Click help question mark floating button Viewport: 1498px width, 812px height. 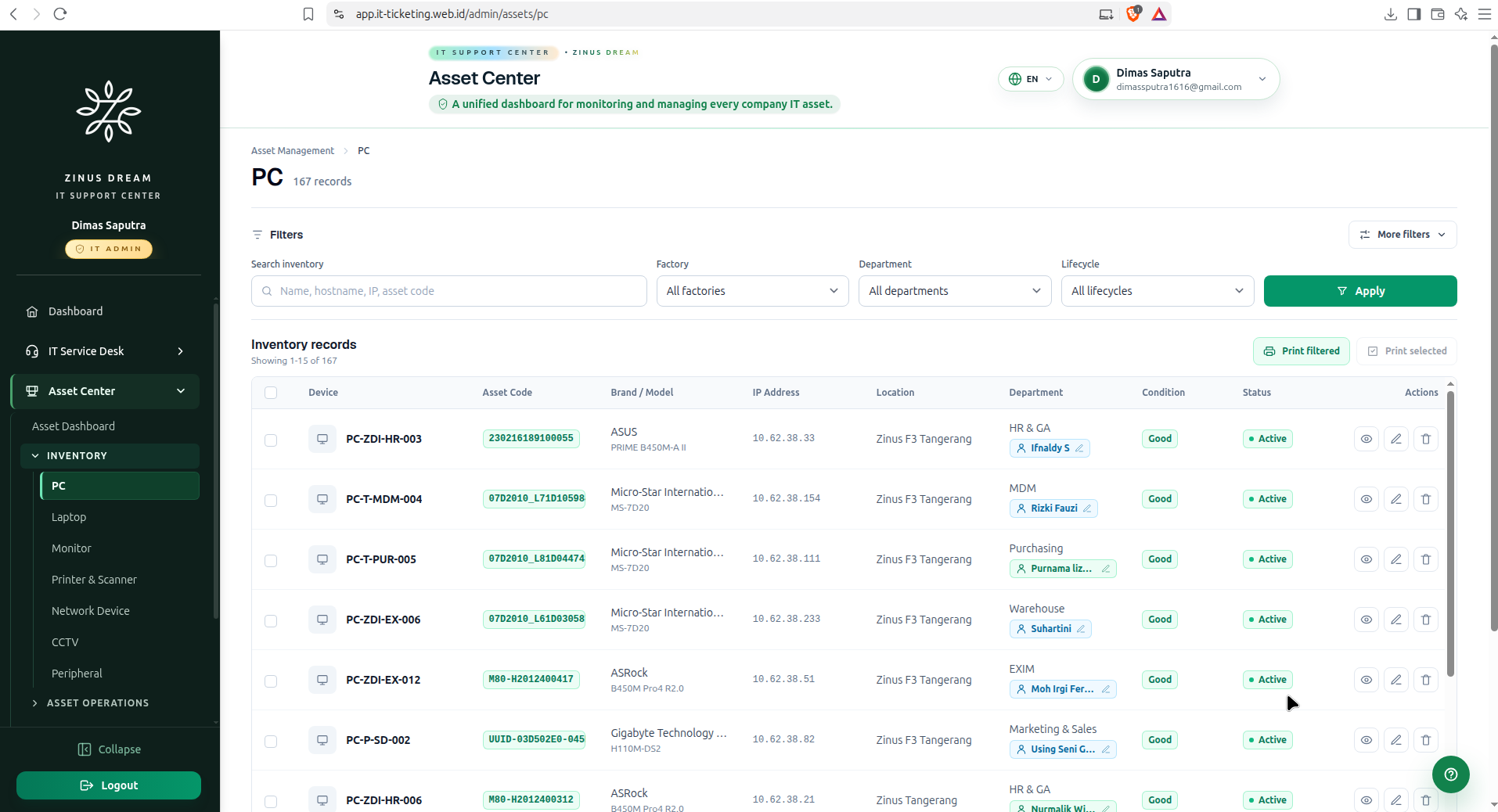(x=1450, y=774)
